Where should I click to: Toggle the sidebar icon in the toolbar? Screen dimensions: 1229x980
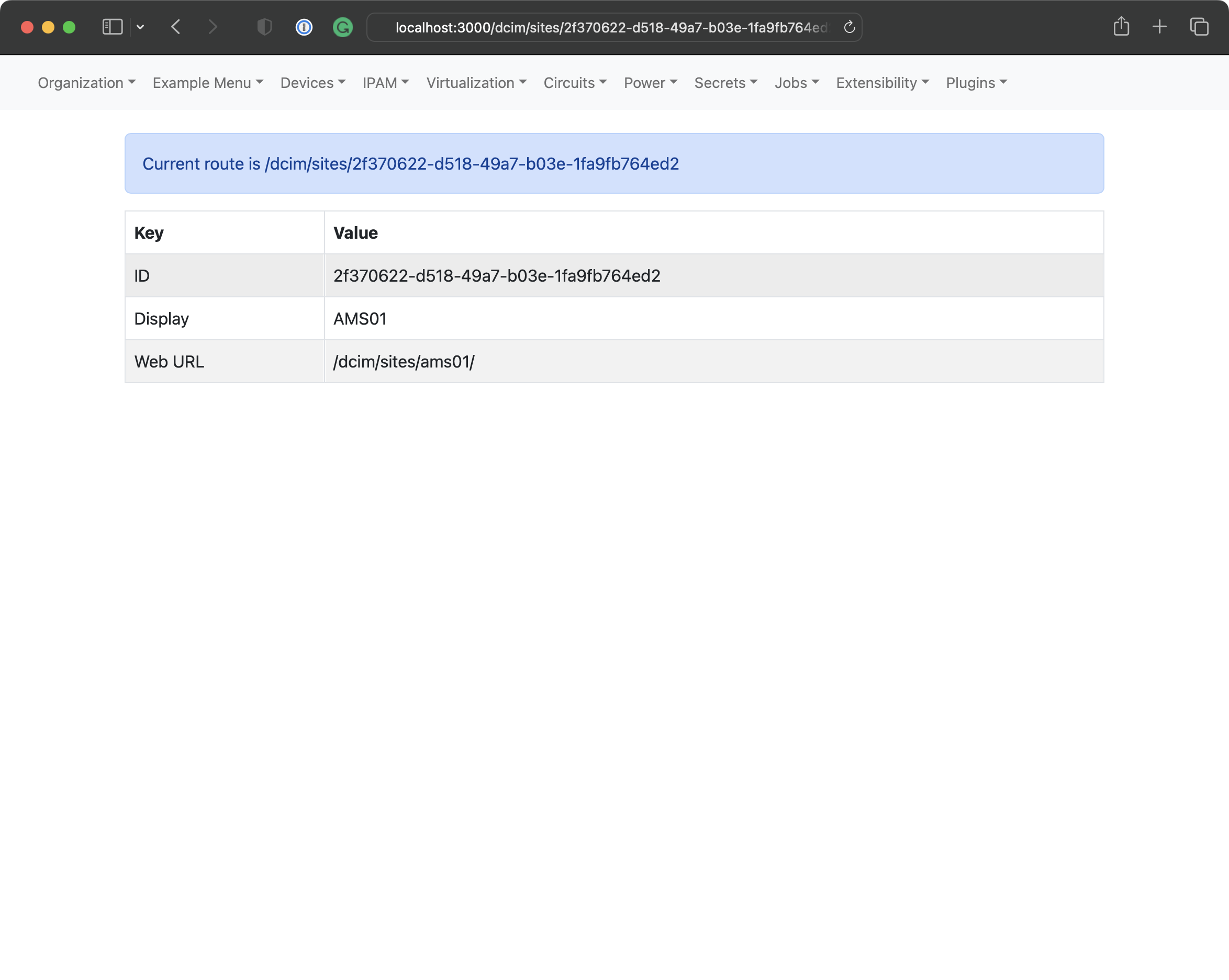click(111, 27)
